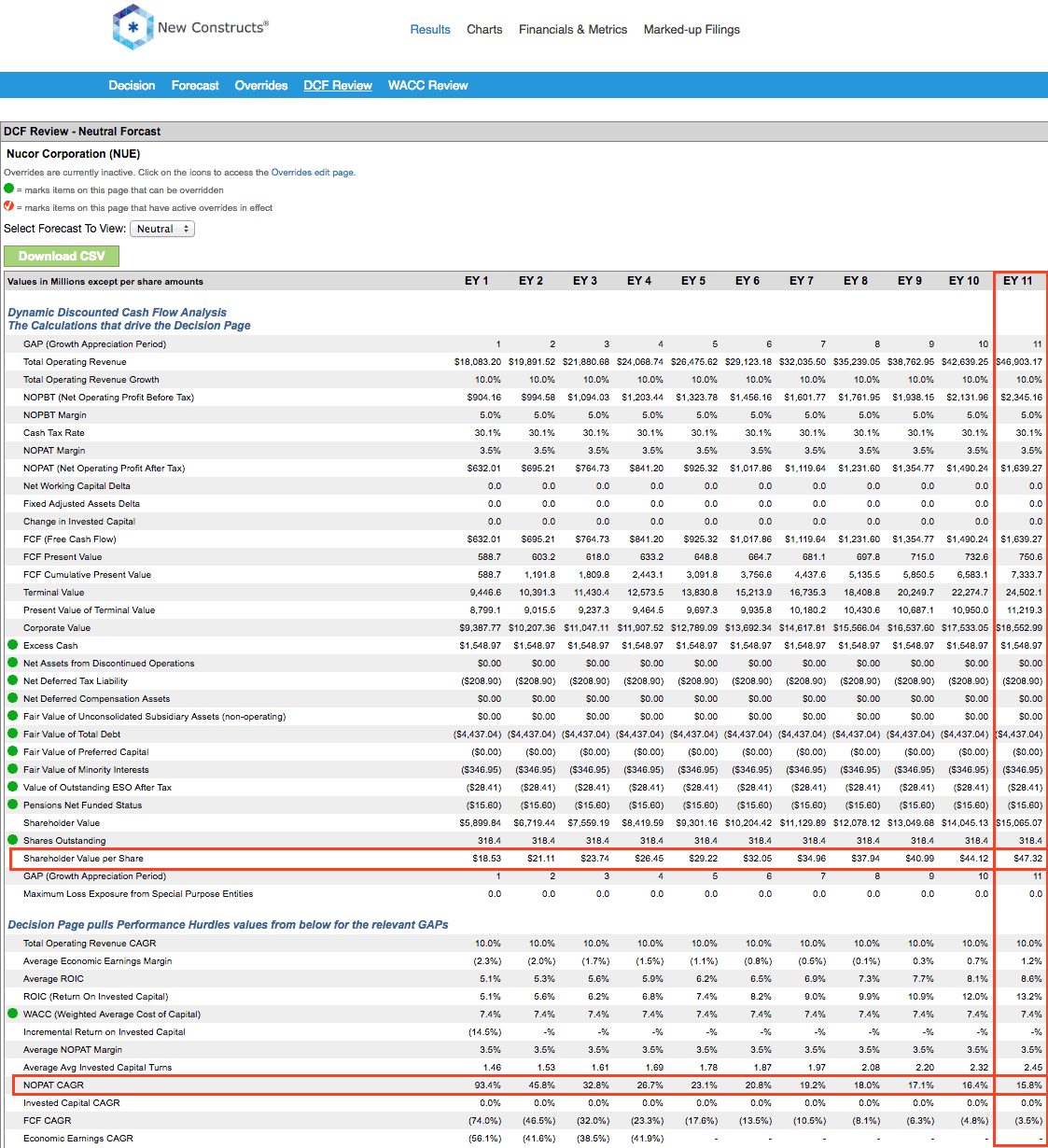1048x1148 pixels.
Task: Click override dot for Fair Value of Minority Interests
Action: tap(13, 769)
